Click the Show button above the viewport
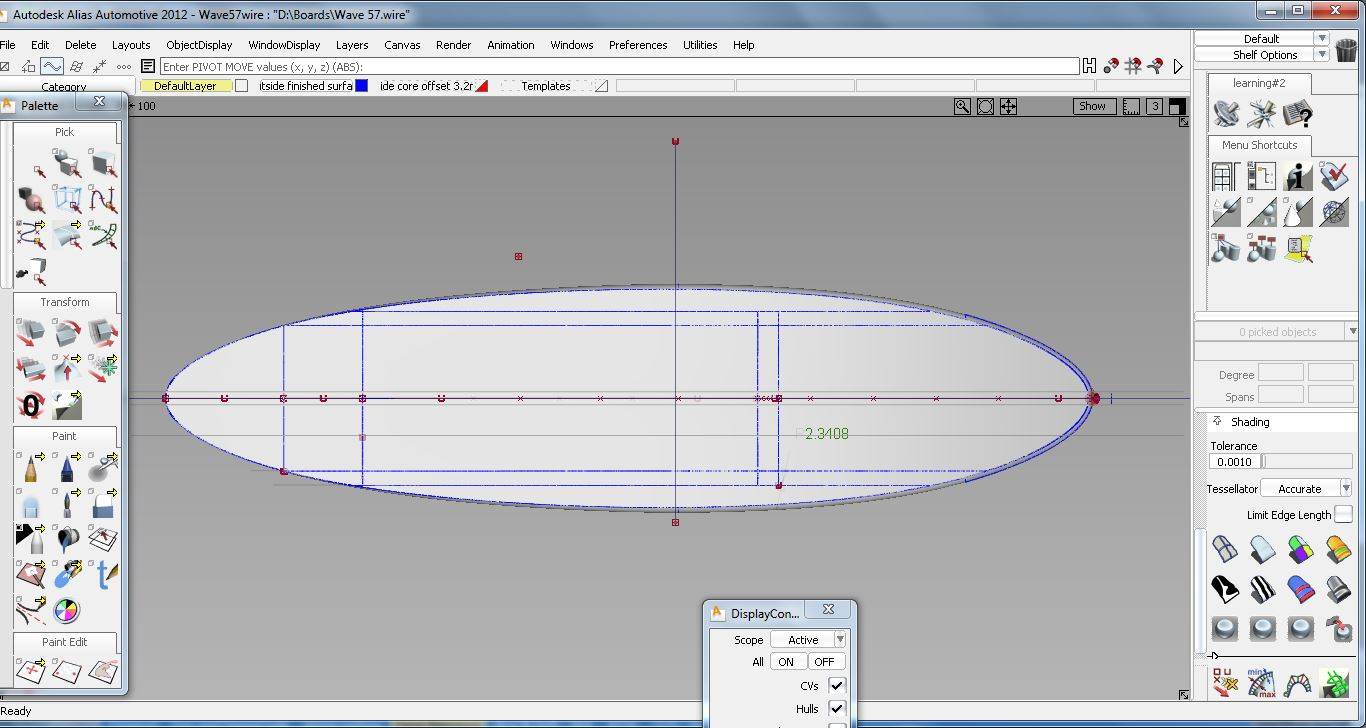The height and width of the screenshot is (728, 1366). click(x=1093, y=105)
